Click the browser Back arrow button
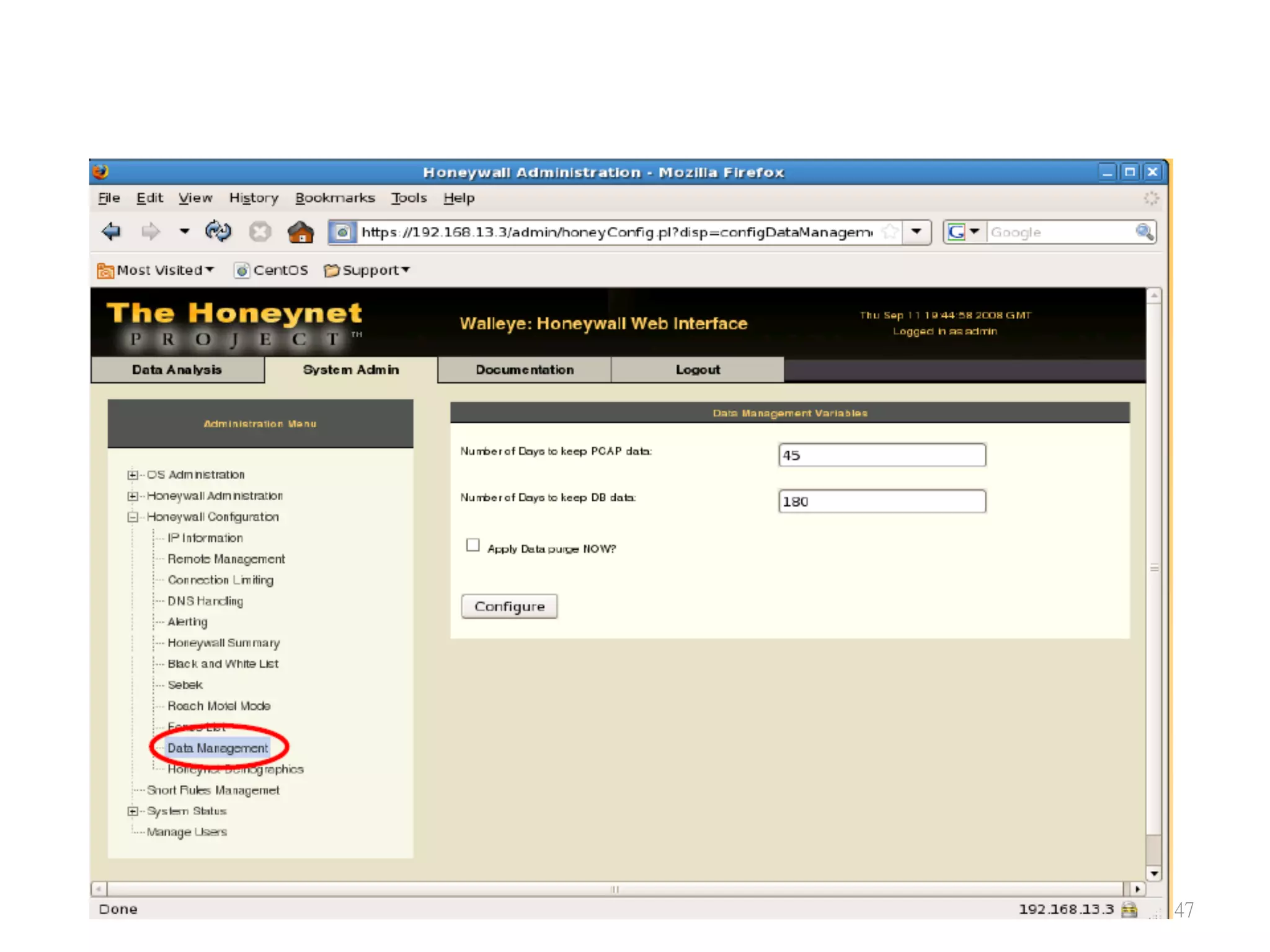 click(112, 232)
